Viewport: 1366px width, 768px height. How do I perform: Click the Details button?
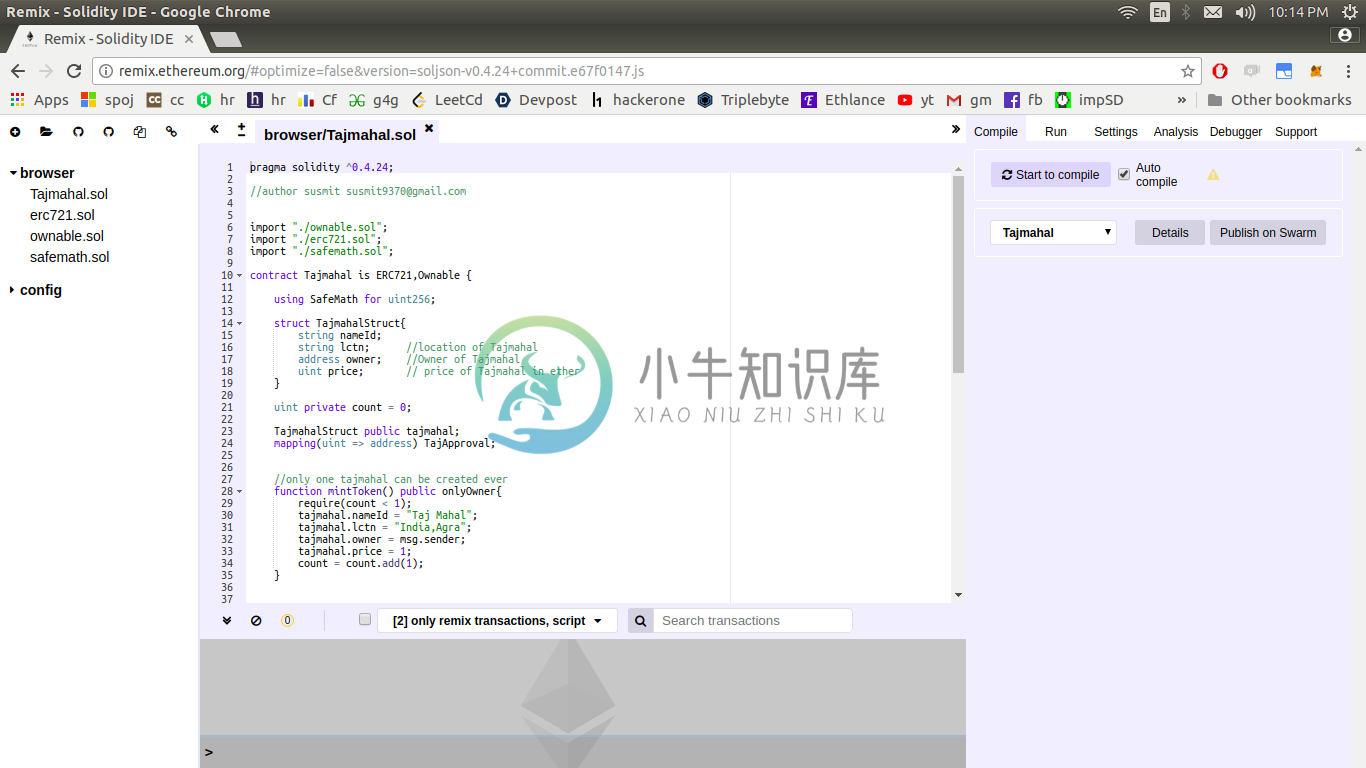click(x=1170, y=232)
